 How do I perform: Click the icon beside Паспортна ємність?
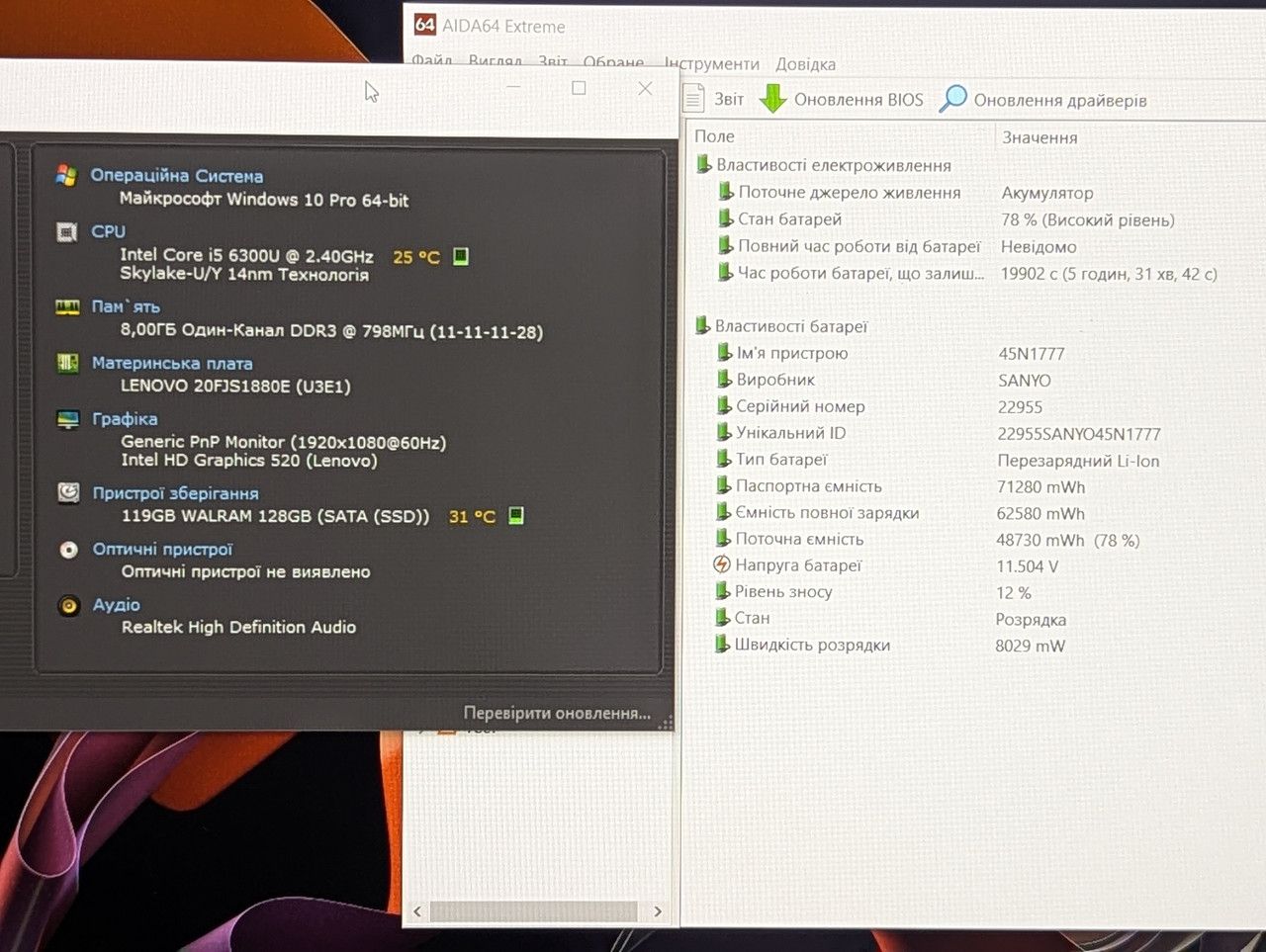pos(723,485)
